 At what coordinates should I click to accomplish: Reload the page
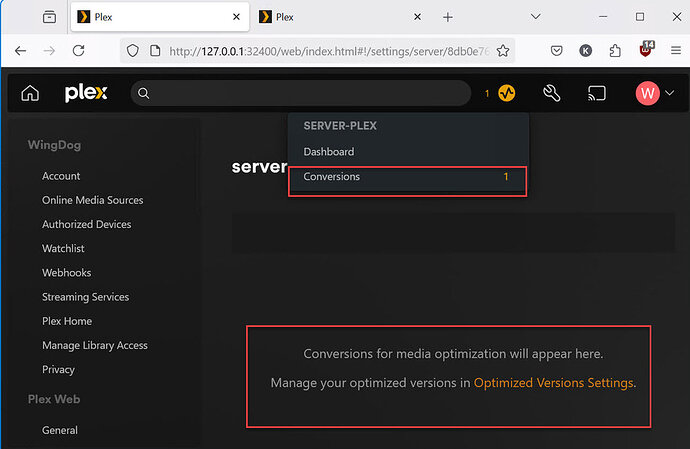pyautogui.click(x=79, y=51)
